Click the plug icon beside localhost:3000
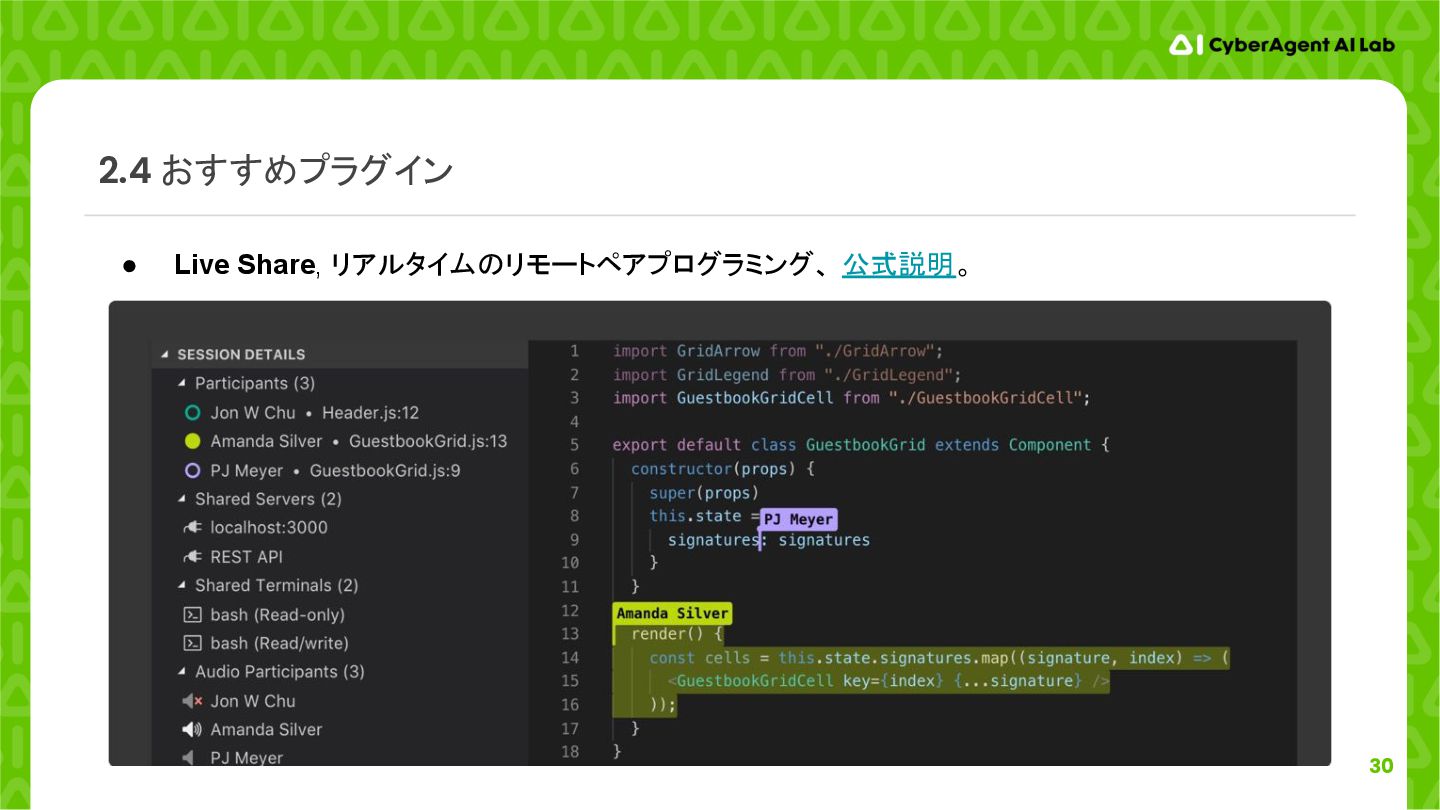1440x810 pixels. 193,528
